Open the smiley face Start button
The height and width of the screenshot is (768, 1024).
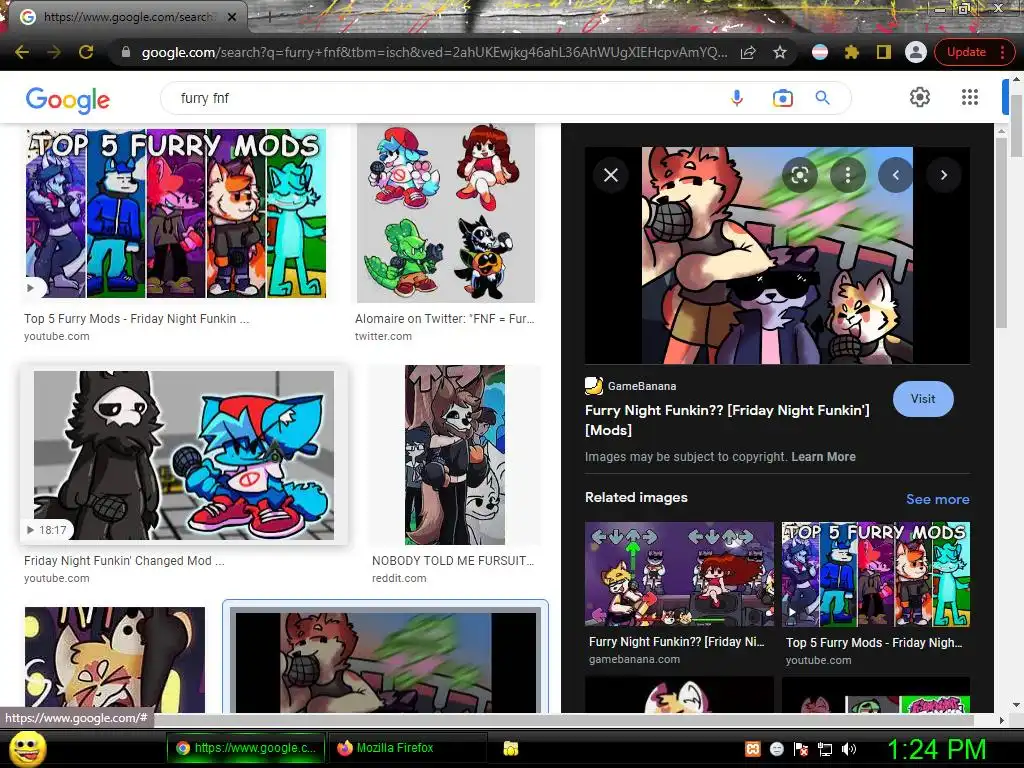(x=27, y=749)
